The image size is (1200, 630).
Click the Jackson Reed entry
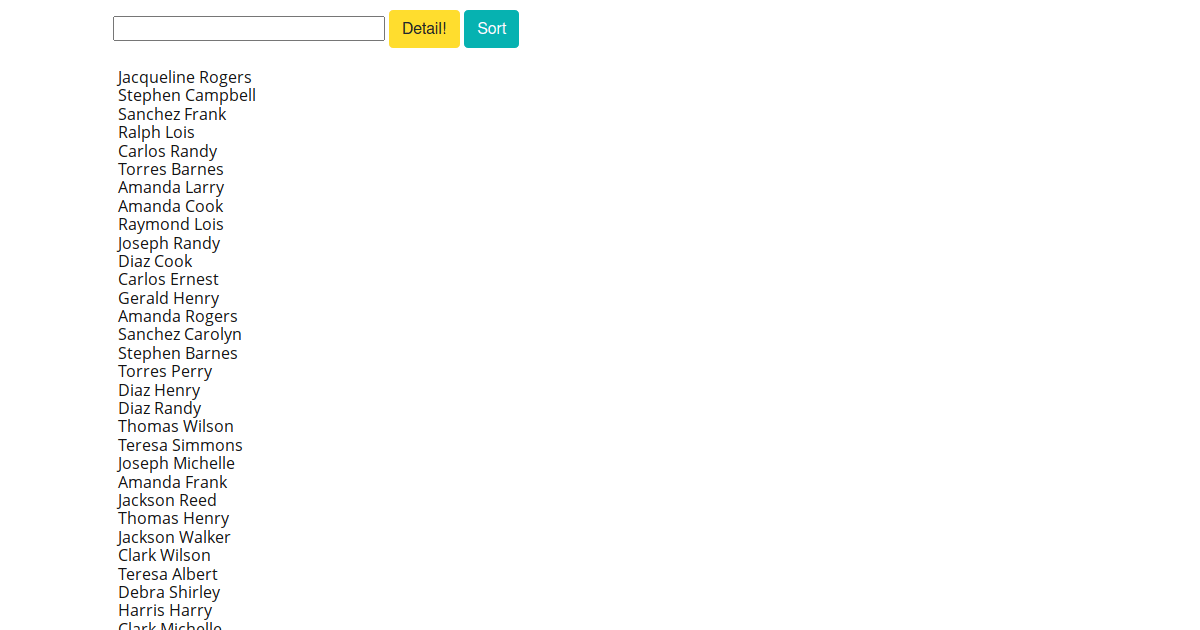click(167, 501)
